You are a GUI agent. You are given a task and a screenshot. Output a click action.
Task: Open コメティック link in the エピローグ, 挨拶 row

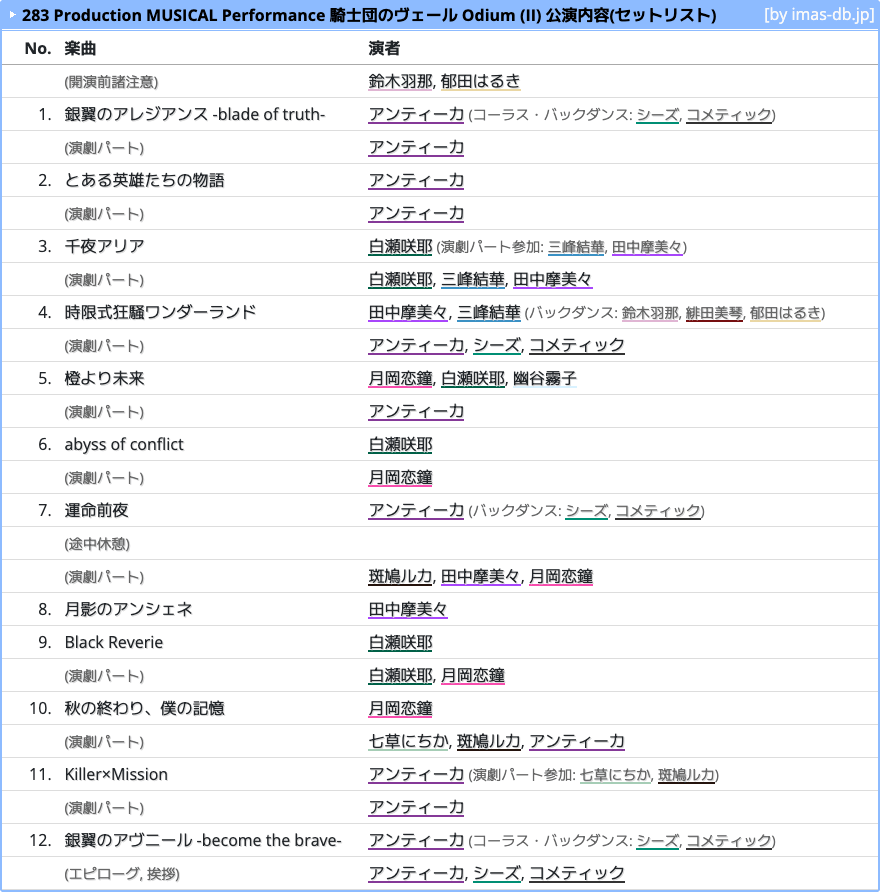coord(577,873)
